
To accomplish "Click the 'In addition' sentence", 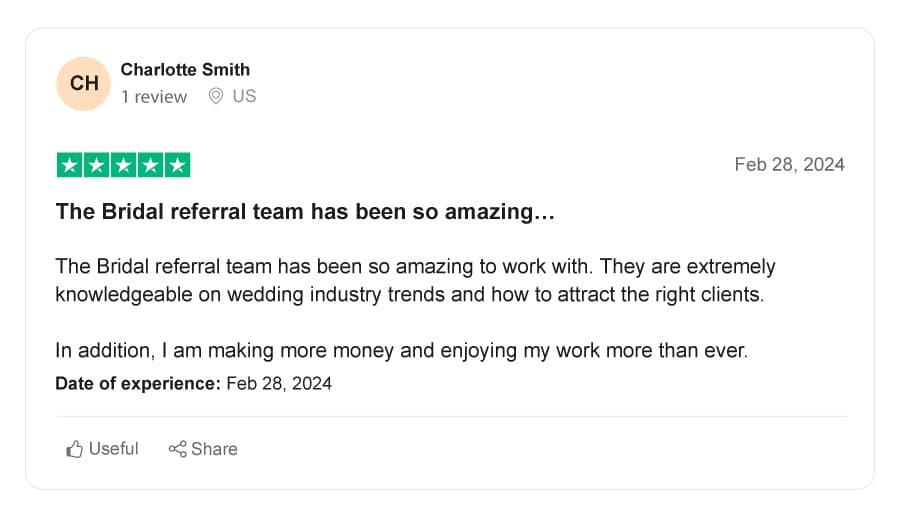I will coord(401,350).
